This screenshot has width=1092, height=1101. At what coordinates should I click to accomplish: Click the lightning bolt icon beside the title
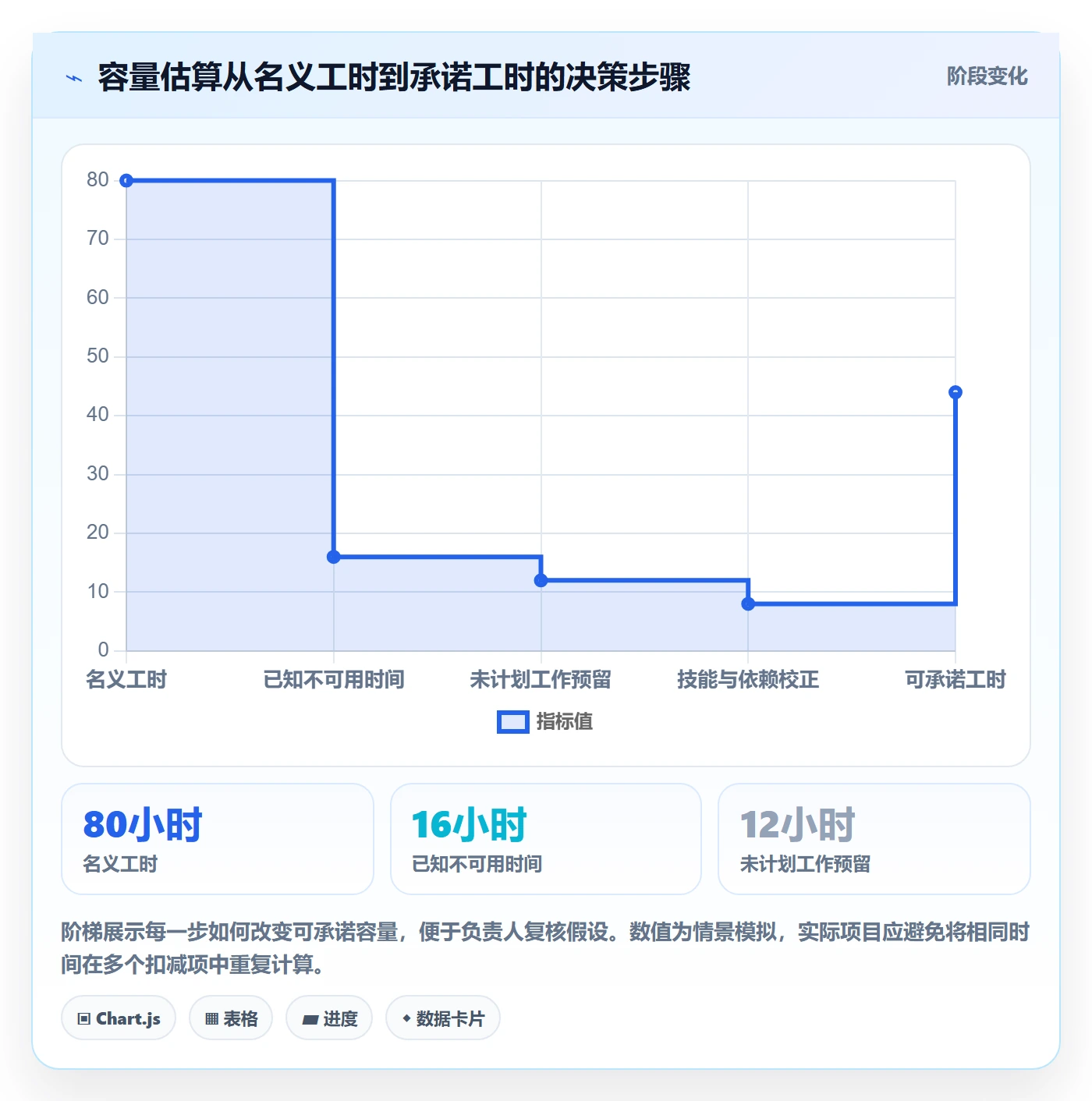74,78
